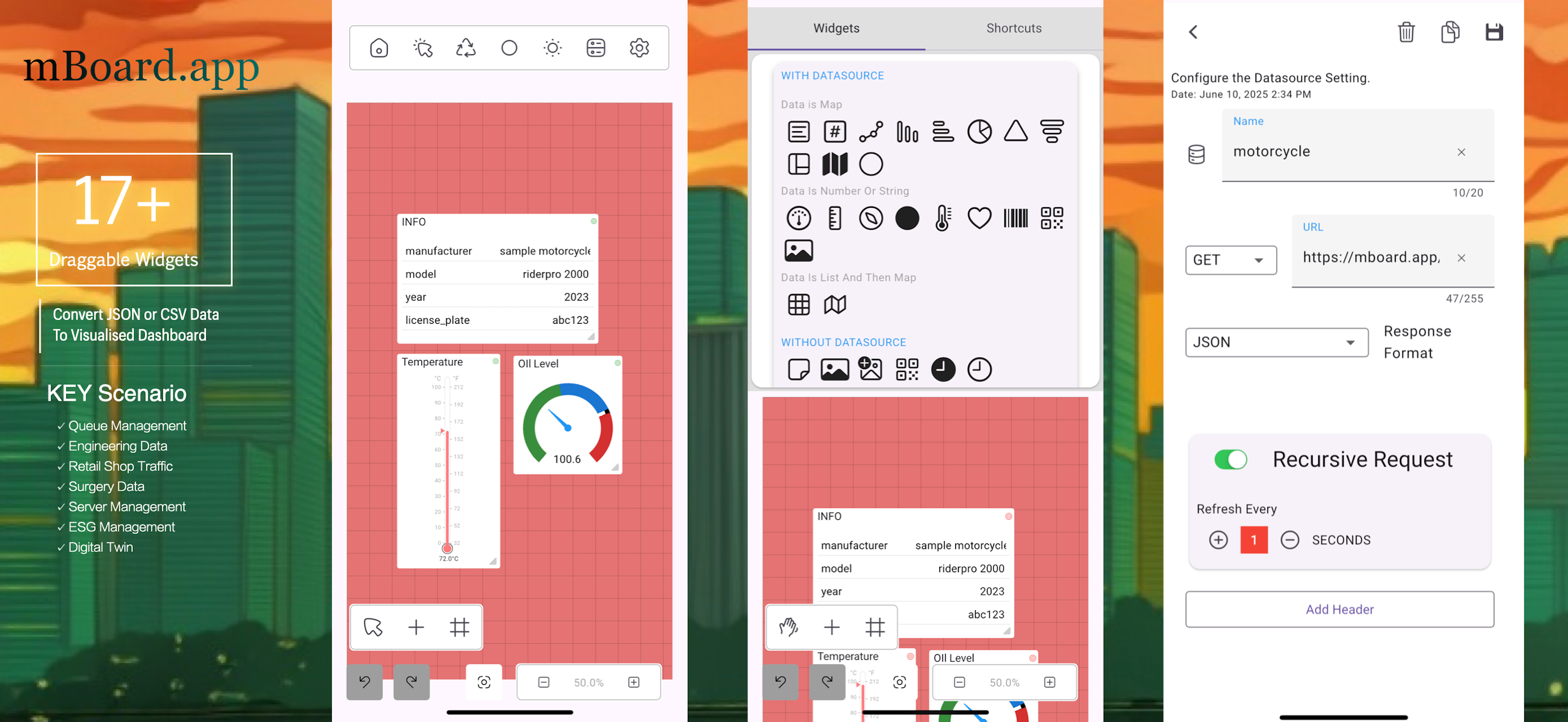
Task: Click the trash delete icon
Action: pos(1406,32)
